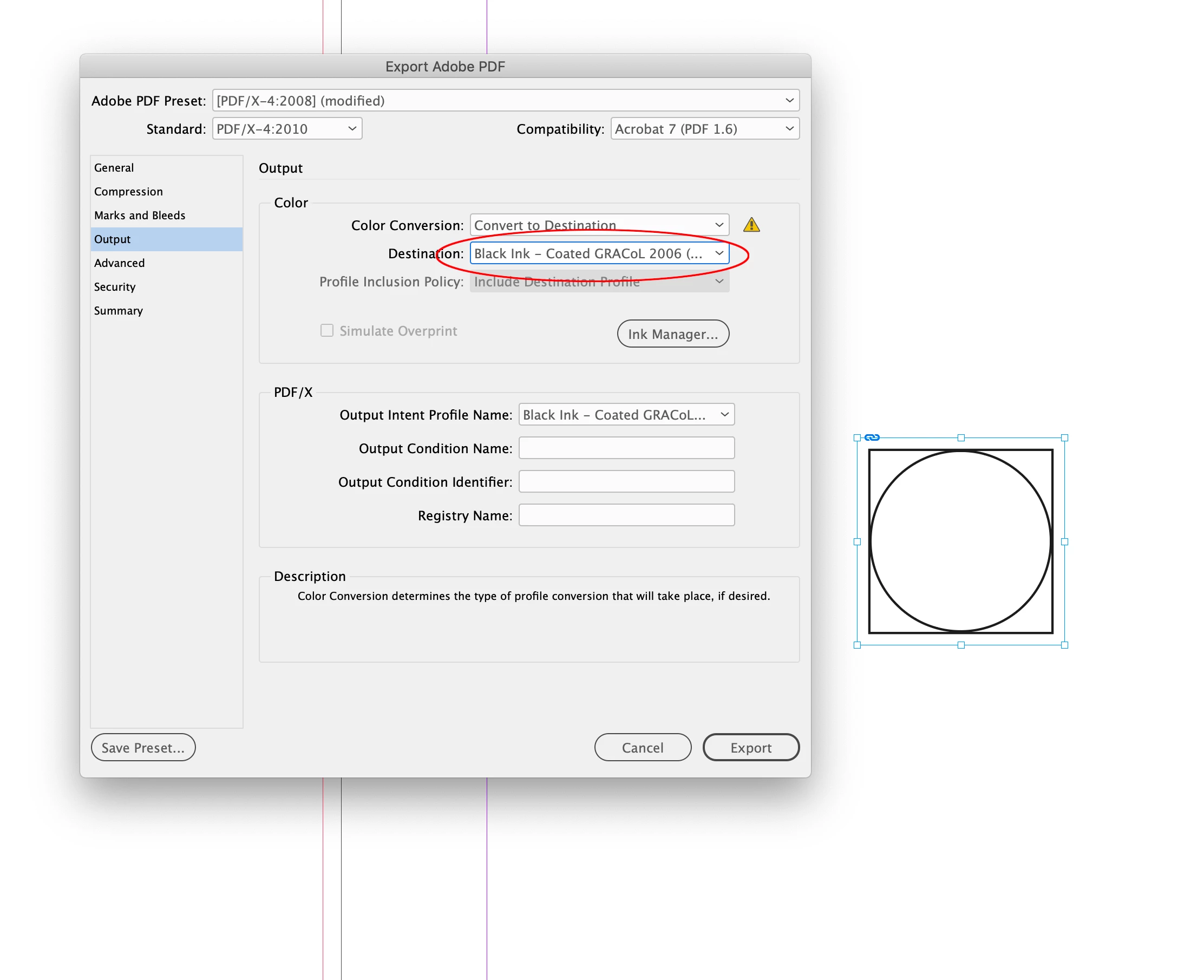Open the Adobe PDF Preset dropdown
Viewport: 1204px width, 980px height.
click(x=505, y=101)
